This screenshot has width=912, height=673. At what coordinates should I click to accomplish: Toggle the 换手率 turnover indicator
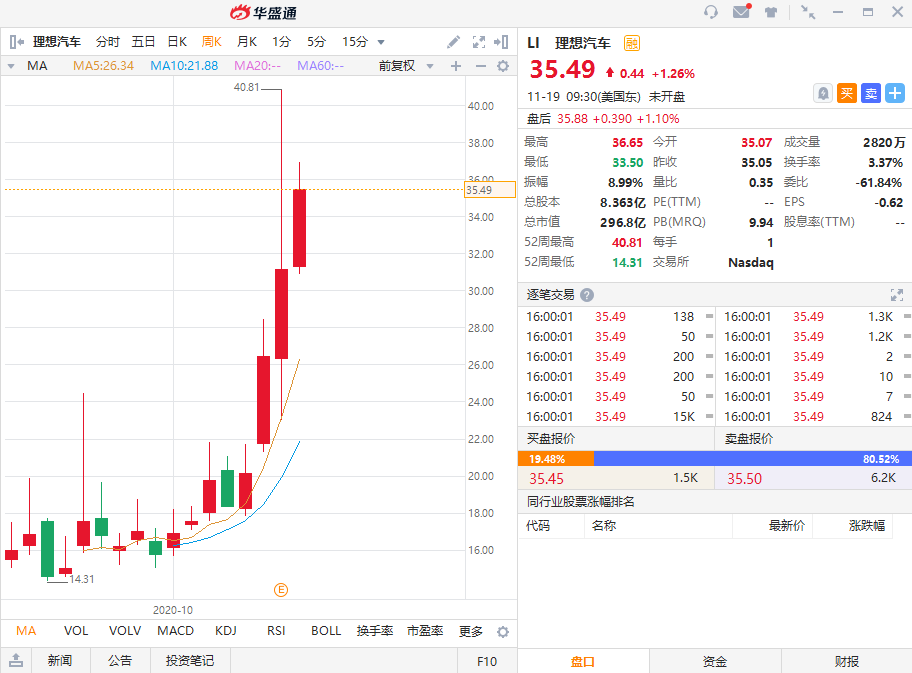tap(375, 631)
